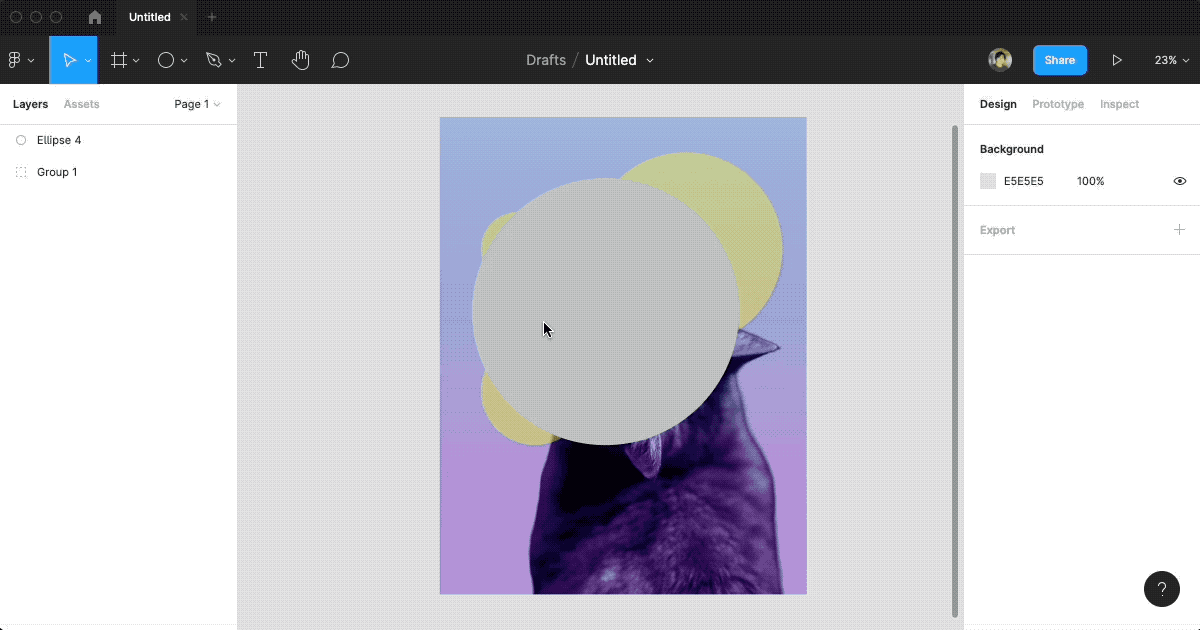Click the Share button

click(x=1059, y=60)
